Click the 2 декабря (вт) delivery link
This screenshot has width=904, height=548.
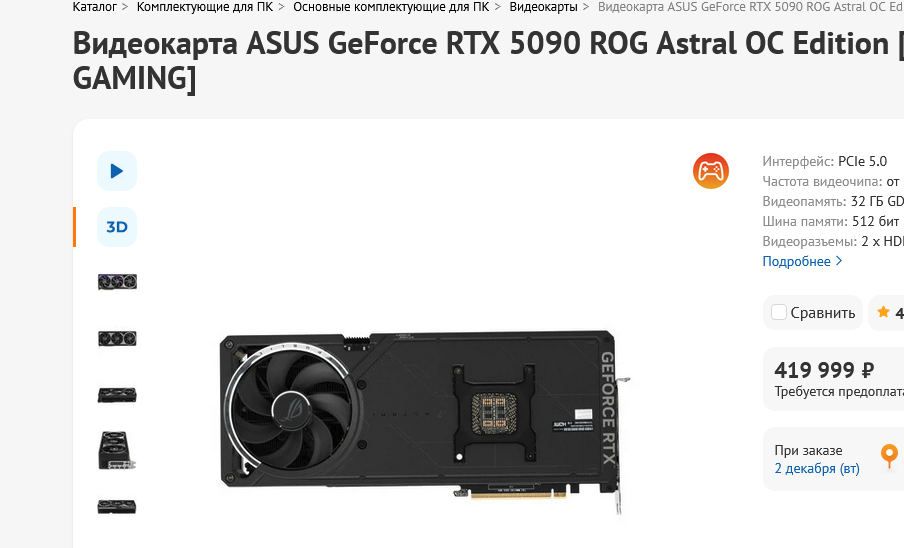pyautogui.click(x=817, y=468)
